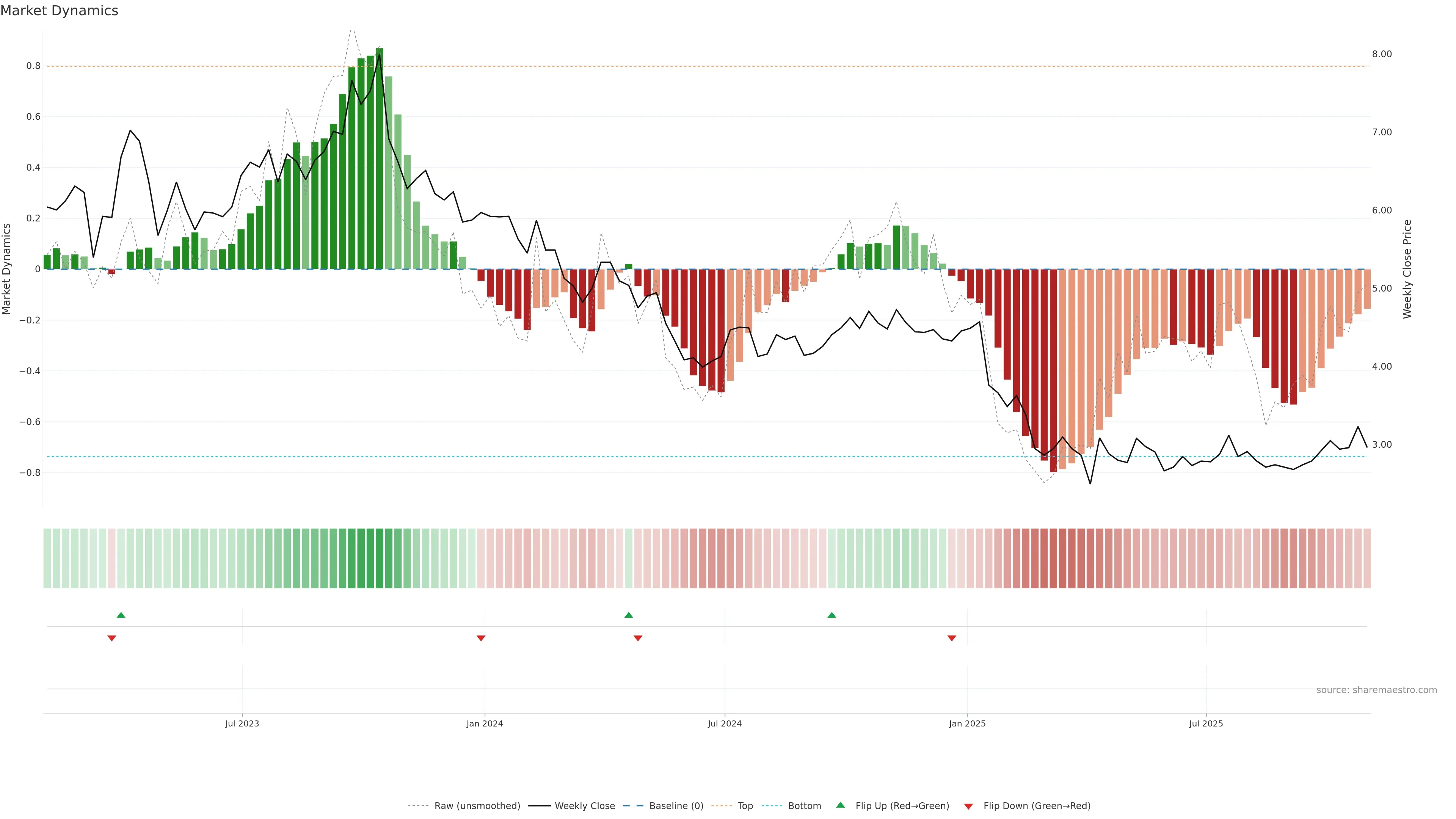Click the rightmost red flip-down triangle marker
This screenshot has width=1456, height=819.
pos(952,638)
